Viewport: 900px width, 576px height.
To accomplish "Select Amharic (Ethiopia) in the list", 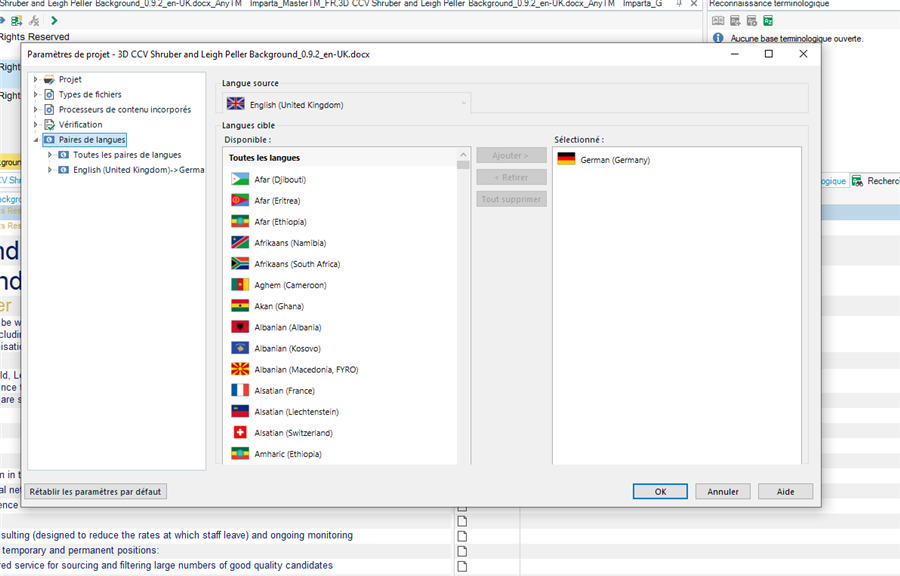I will 288,454.
